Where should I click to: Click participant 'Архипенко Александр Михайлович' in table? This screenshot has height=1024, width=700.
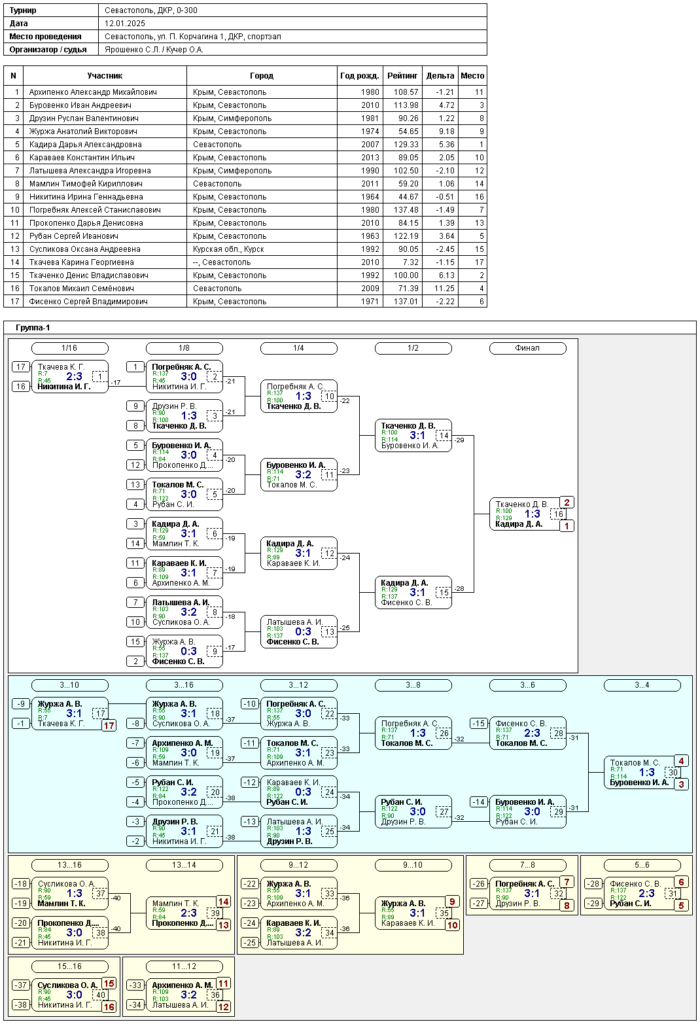pyautogui.click(x=93, y=92)
